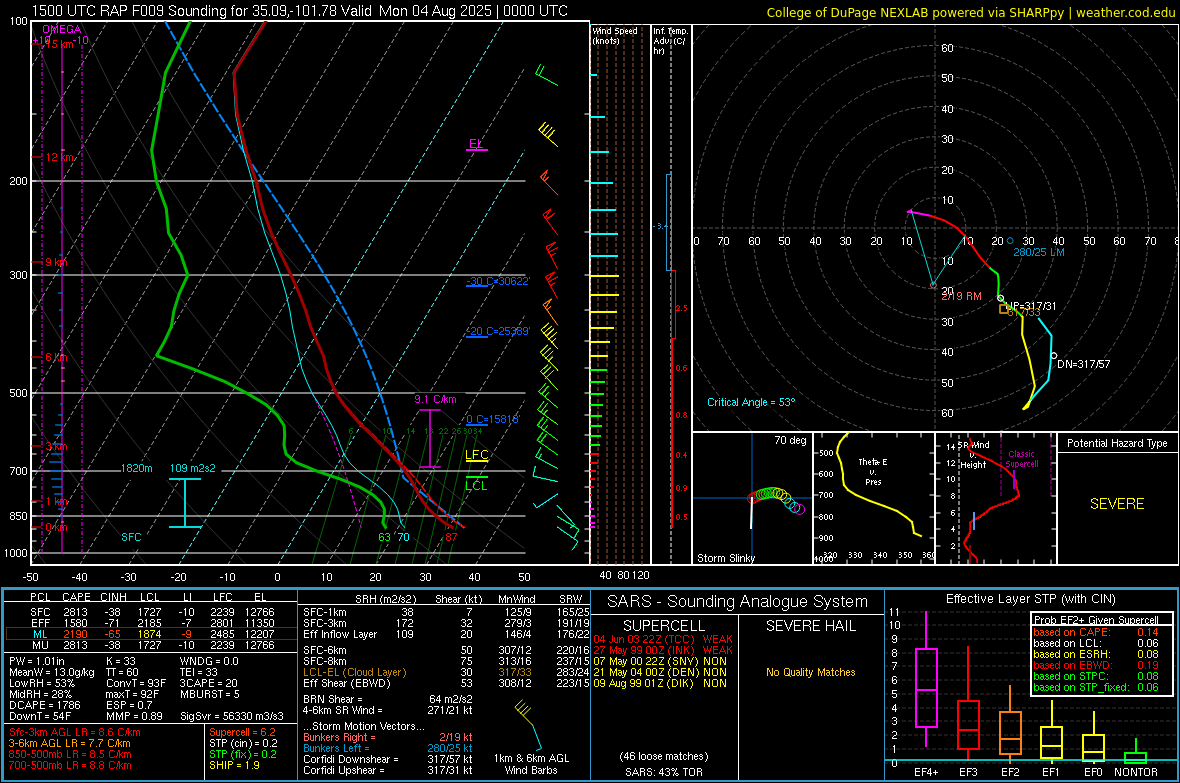The width and height of the screenshot is (1180, 783).
Task: Click Sfc-3km AGL LR = 8.6 C/km
Action: 75,732
